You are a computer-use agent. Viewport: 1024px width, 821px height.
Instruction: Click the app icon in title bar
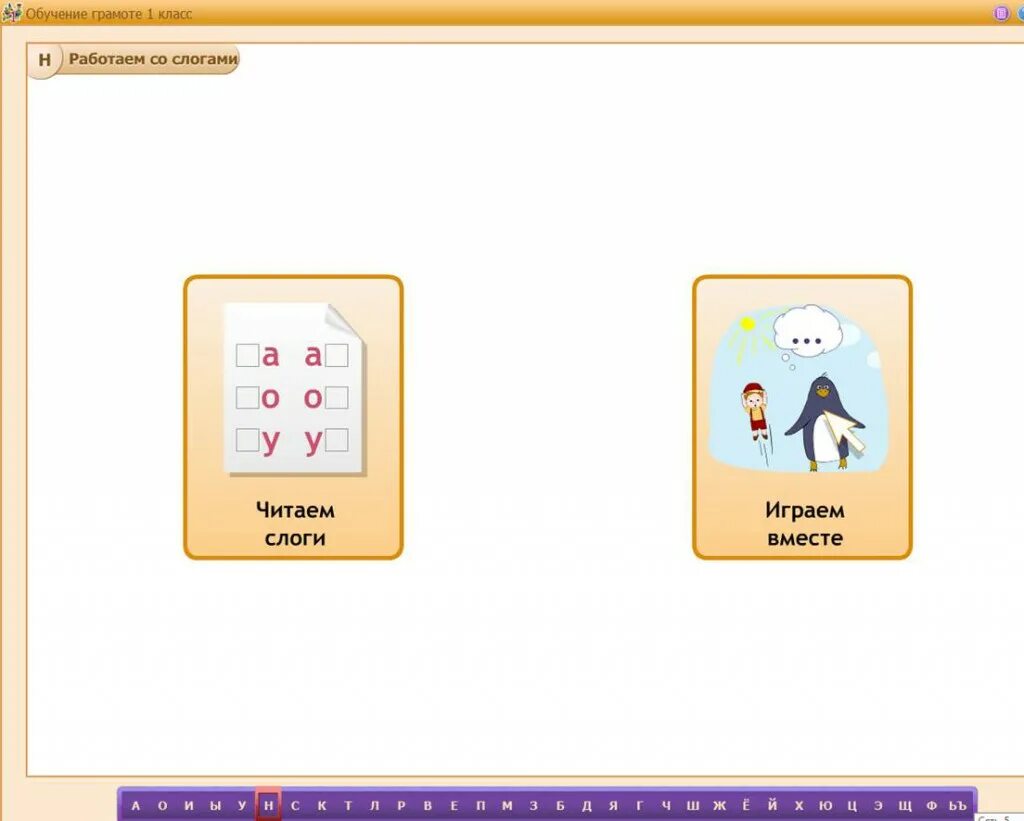[x=12, y=12]
